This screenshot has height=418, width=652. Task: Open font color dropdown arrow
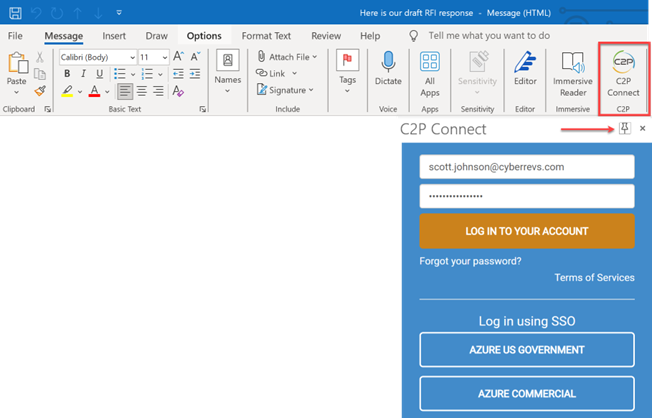tap(107, 92)
